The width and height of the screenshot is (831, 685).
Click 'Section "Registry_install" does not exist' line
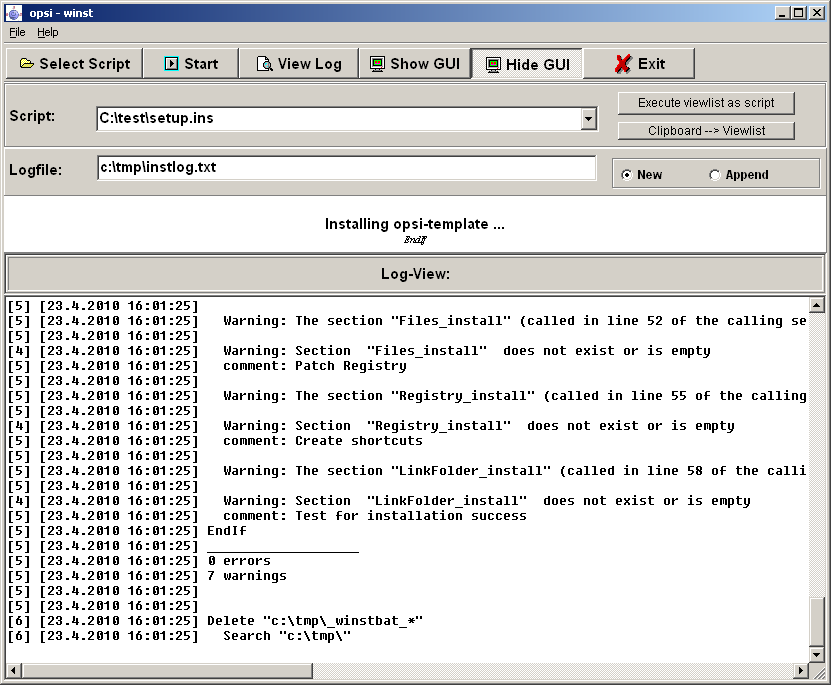[479, 426]
